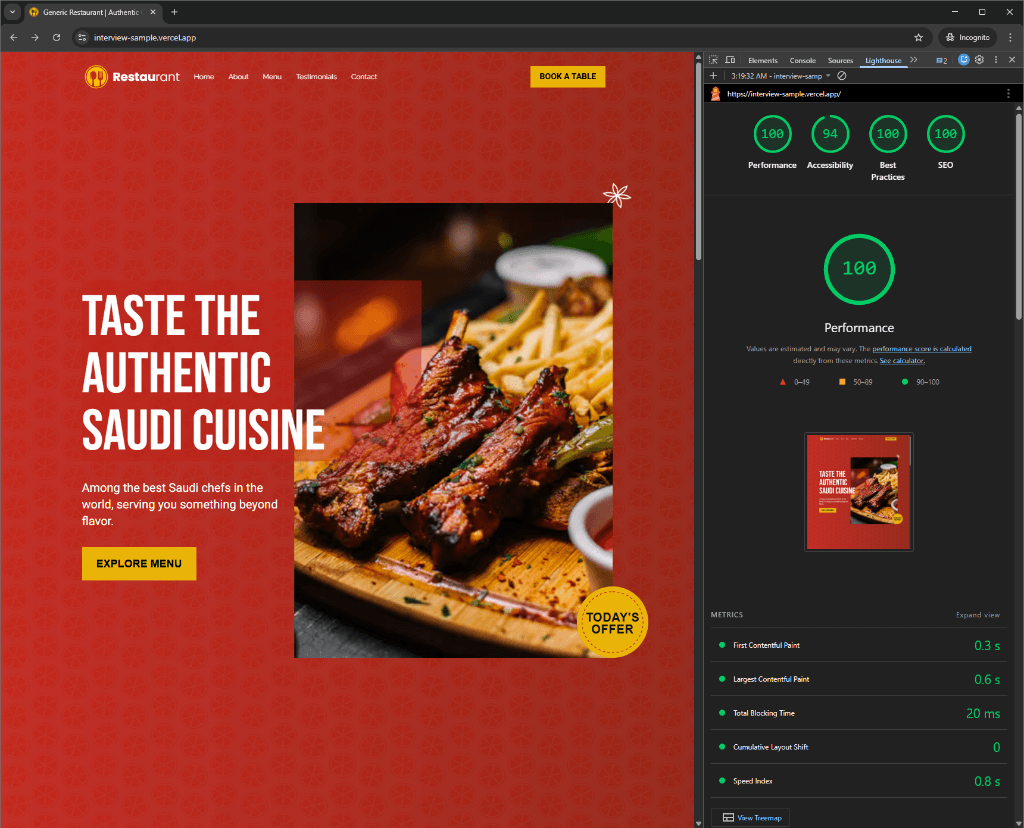The image size is (1024, 828).
Task: Open the customize DevTools three-dot menu
Action: point(995,60)
